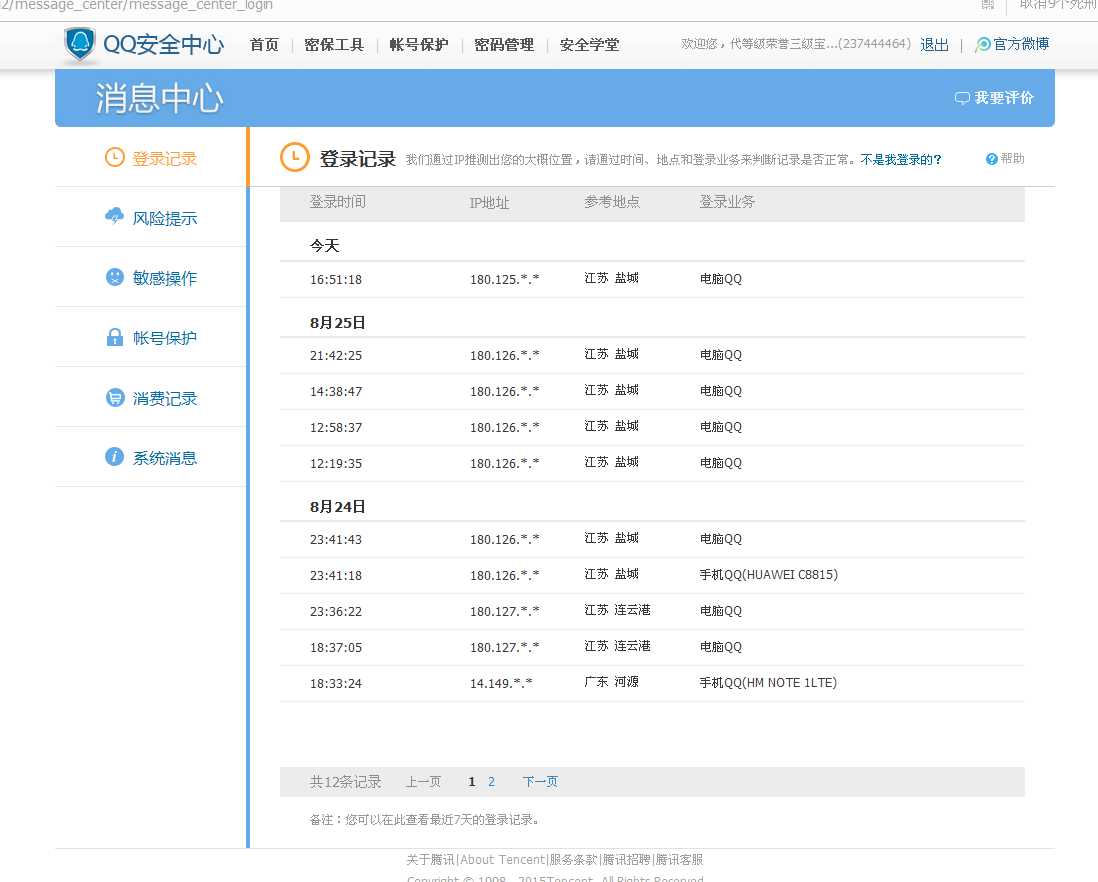Click the 8月25日 date group heading
This screenshot has width=1098, height=882.
click(338, 323)
